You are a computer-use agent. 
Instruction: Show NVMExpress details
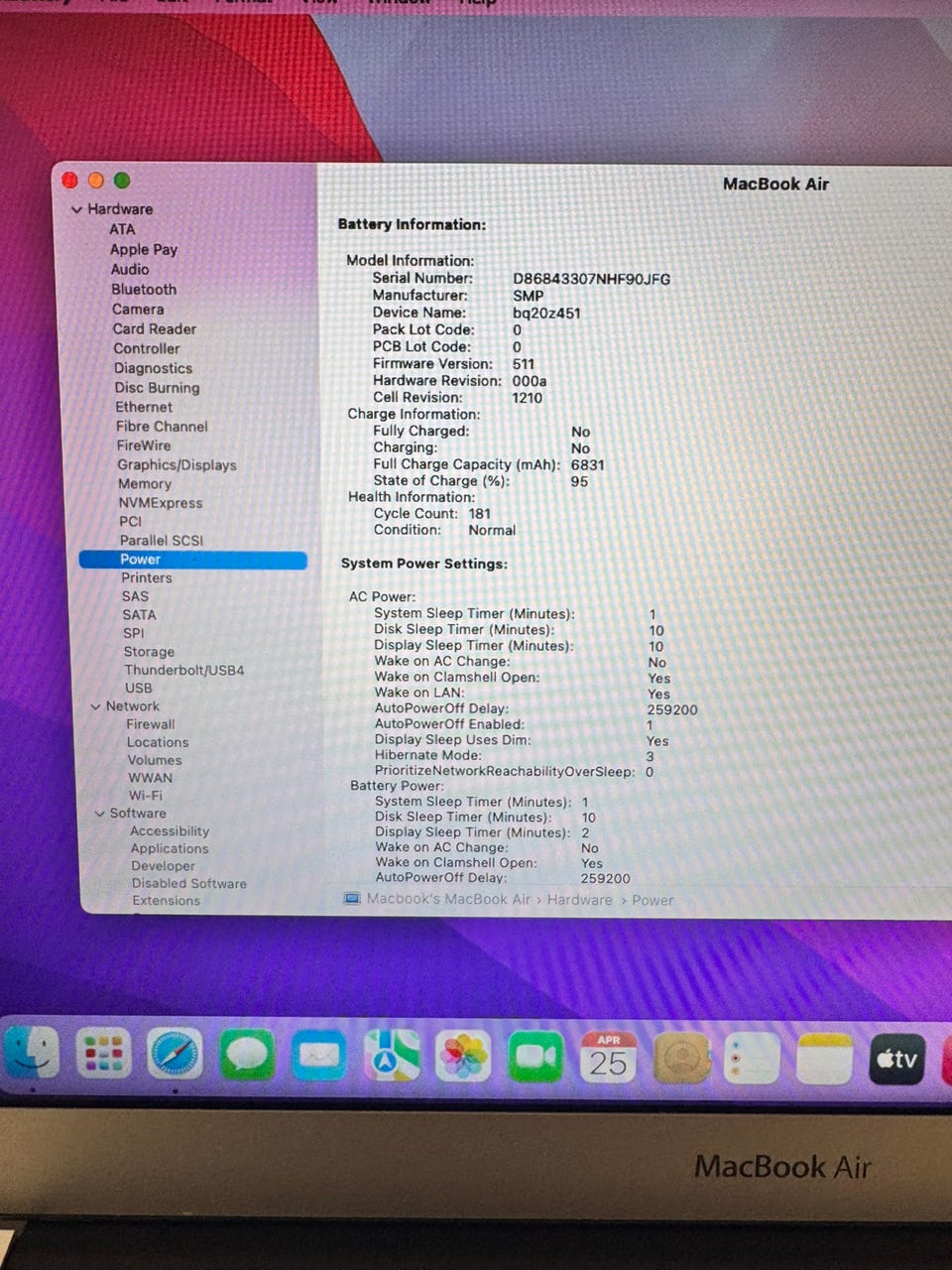(x=161, y=502)
